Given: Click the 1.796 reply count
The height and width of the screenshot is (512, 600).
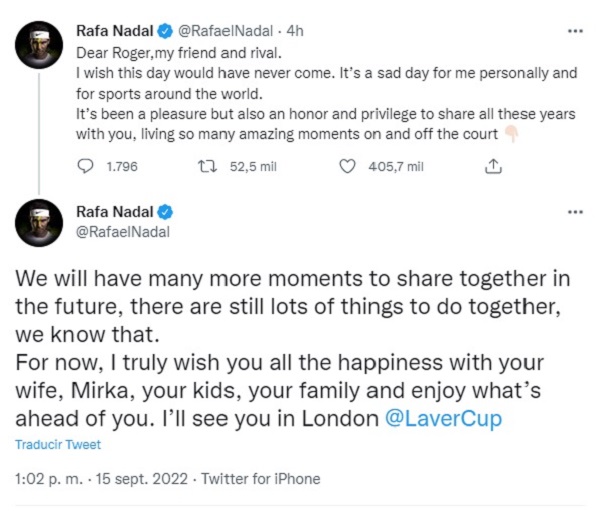Looking at the screenshot, I should [121, 168].
